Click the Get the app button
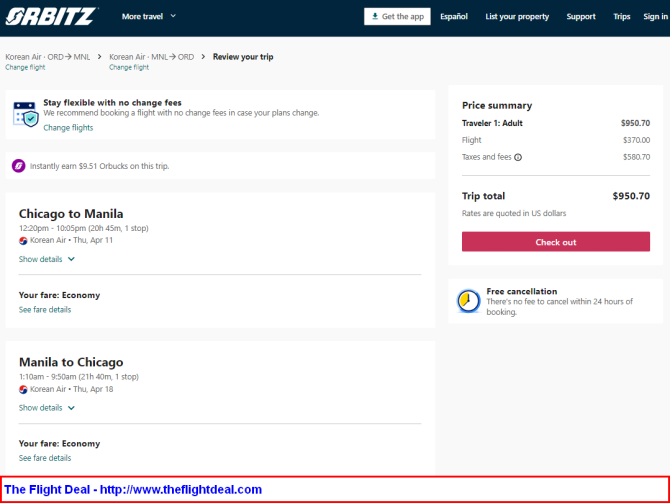 397,17
